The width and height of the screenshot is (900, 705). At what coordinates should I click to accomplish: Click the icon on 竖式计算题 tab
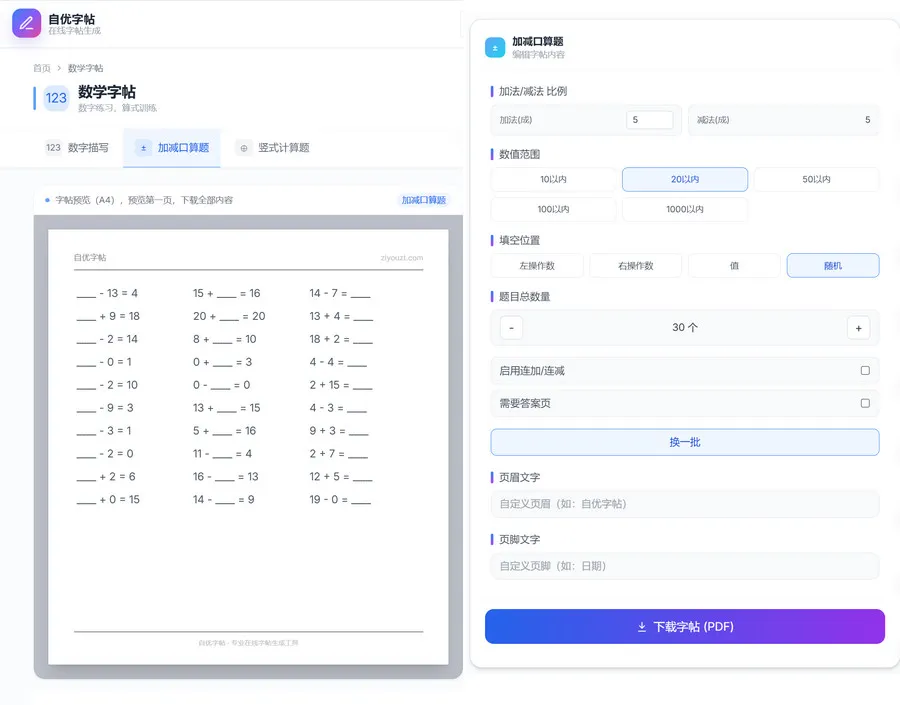243,148
